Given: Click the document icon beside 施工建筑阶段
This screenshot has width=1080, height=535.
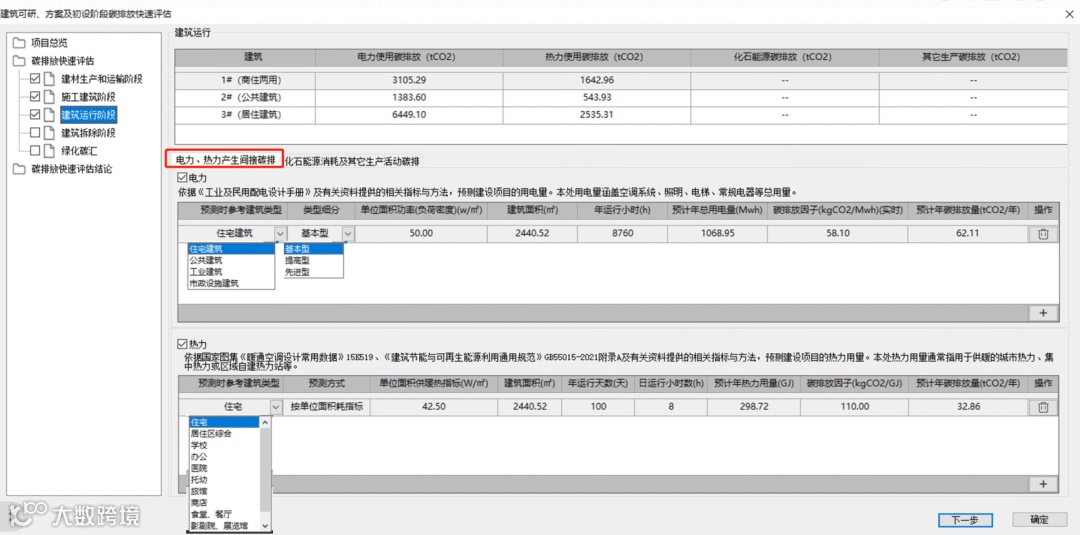Looking at the screenshot, I should point(50,96).
